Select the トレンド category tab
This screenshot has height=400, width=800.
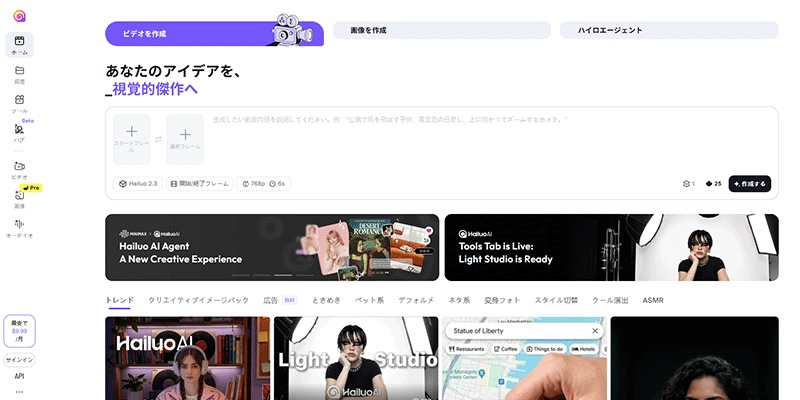[119, 301]
